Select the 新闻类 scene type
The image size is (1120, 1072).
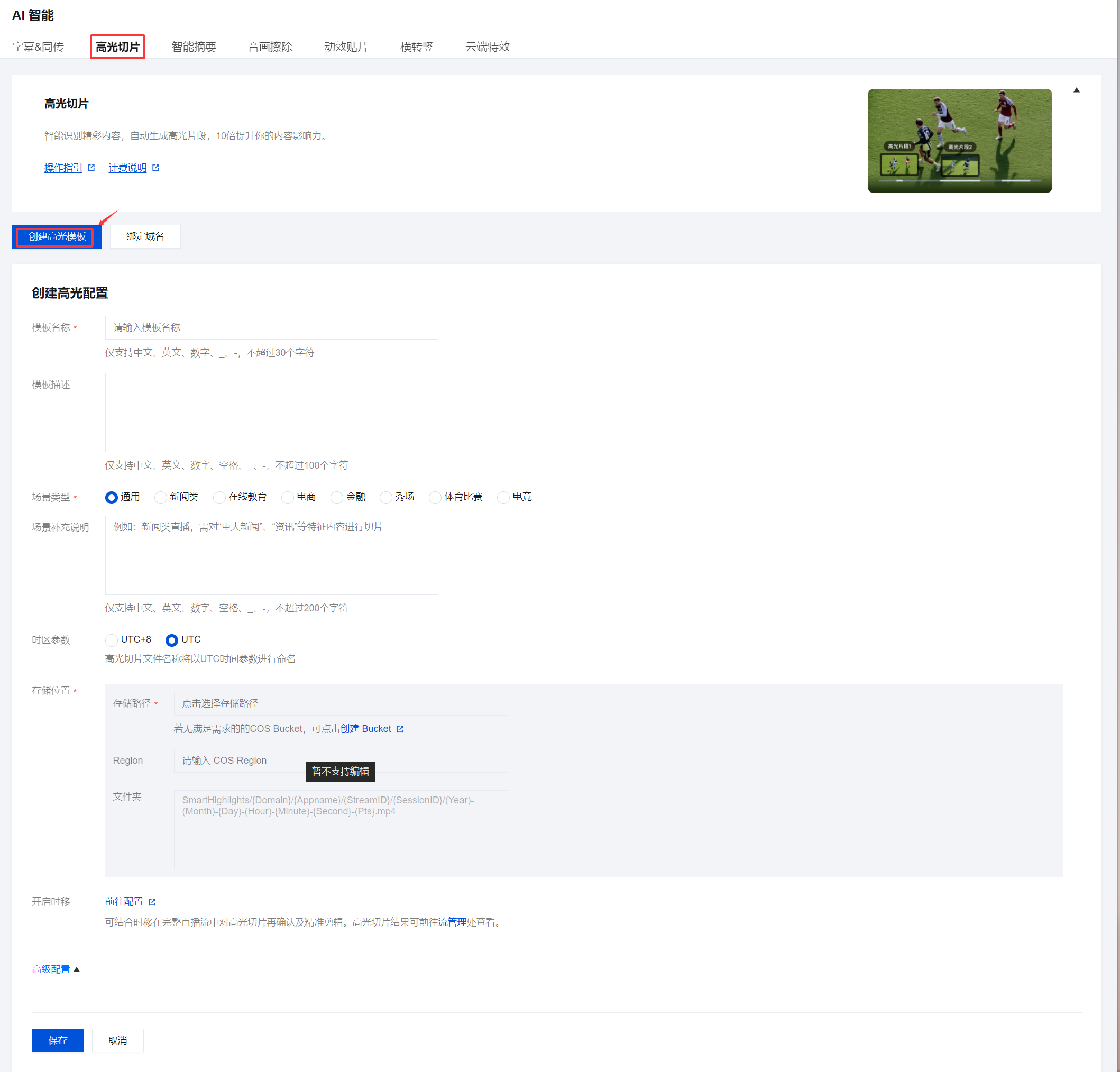click(161, 497)
